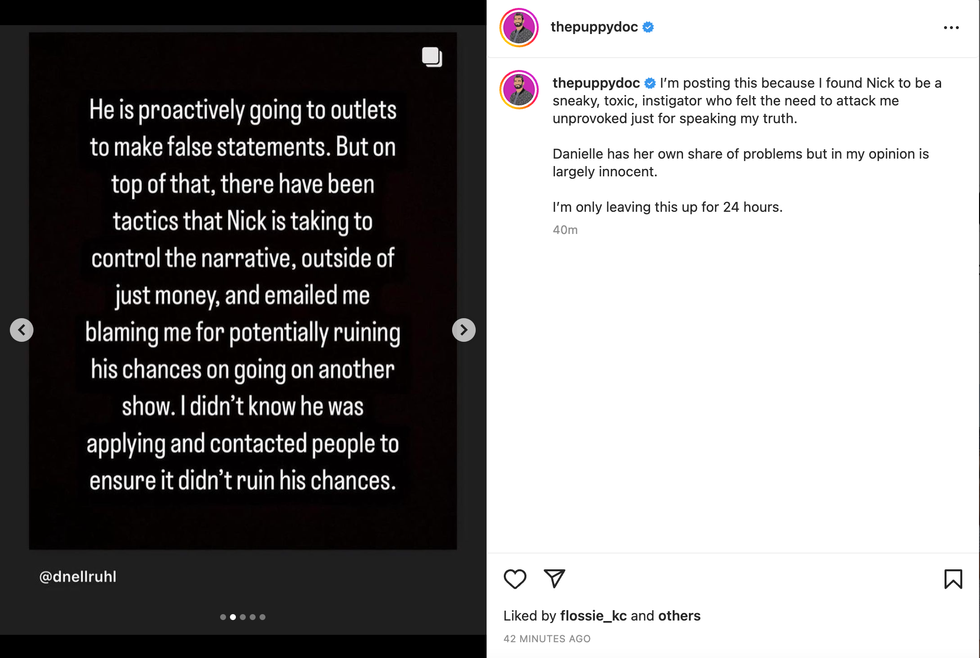The image size is (980, 658).
Task: Save the post with the bookmark icon
Action: tap(952, 579)
